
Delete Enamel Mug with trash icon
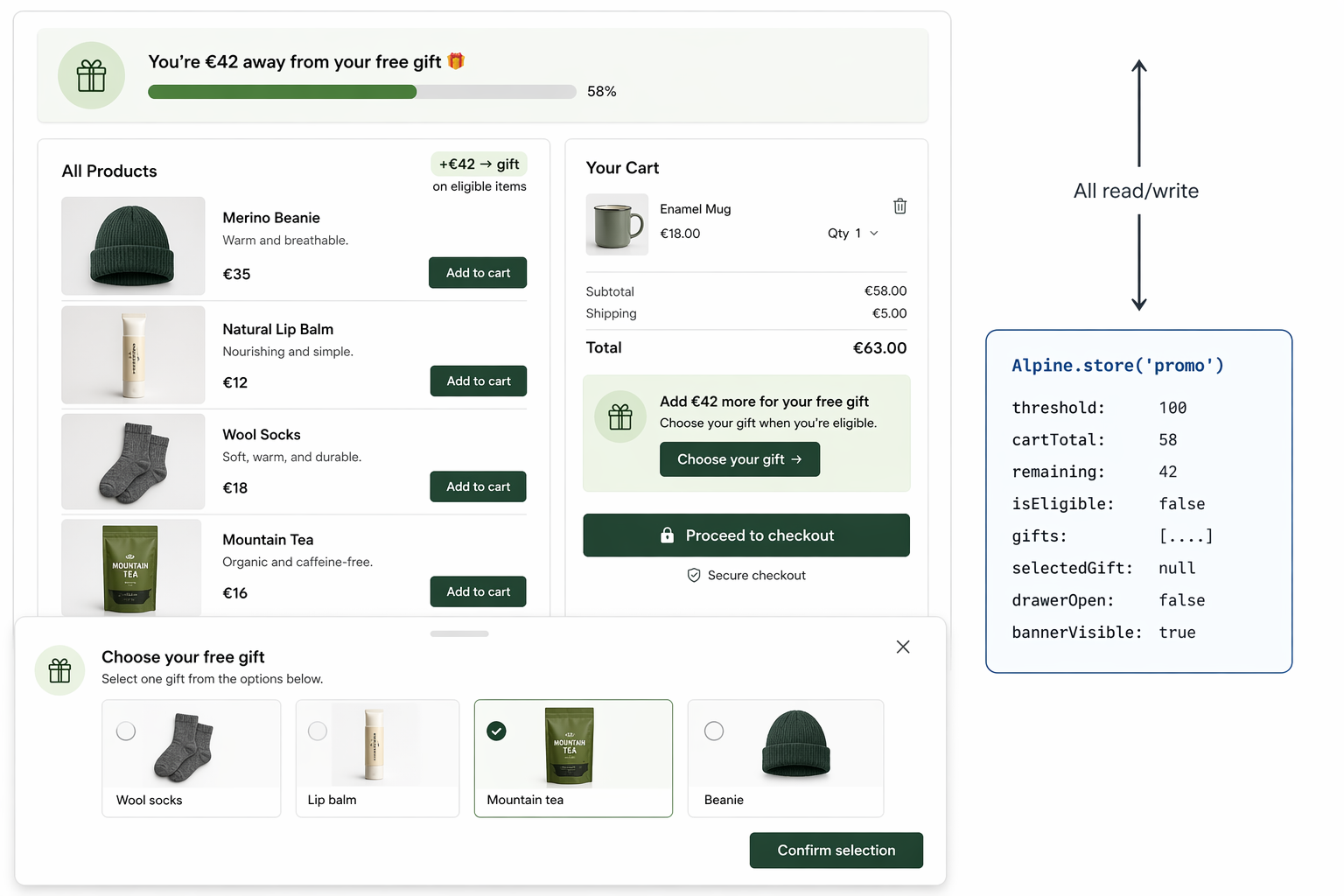(x=899, y=206)
